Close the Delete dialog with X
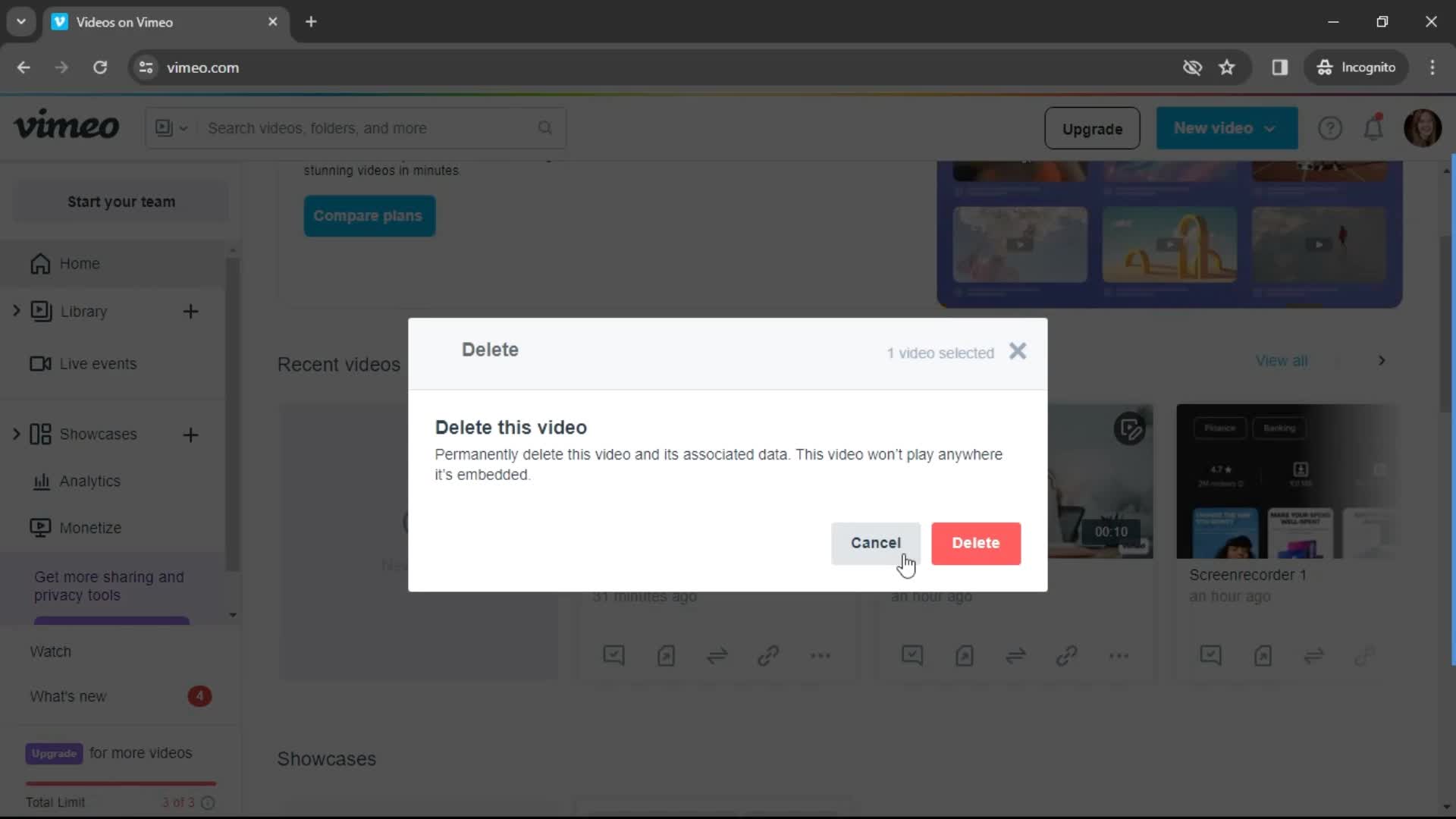Screen dimensions: 1456x819 (x=1018, y=351)
